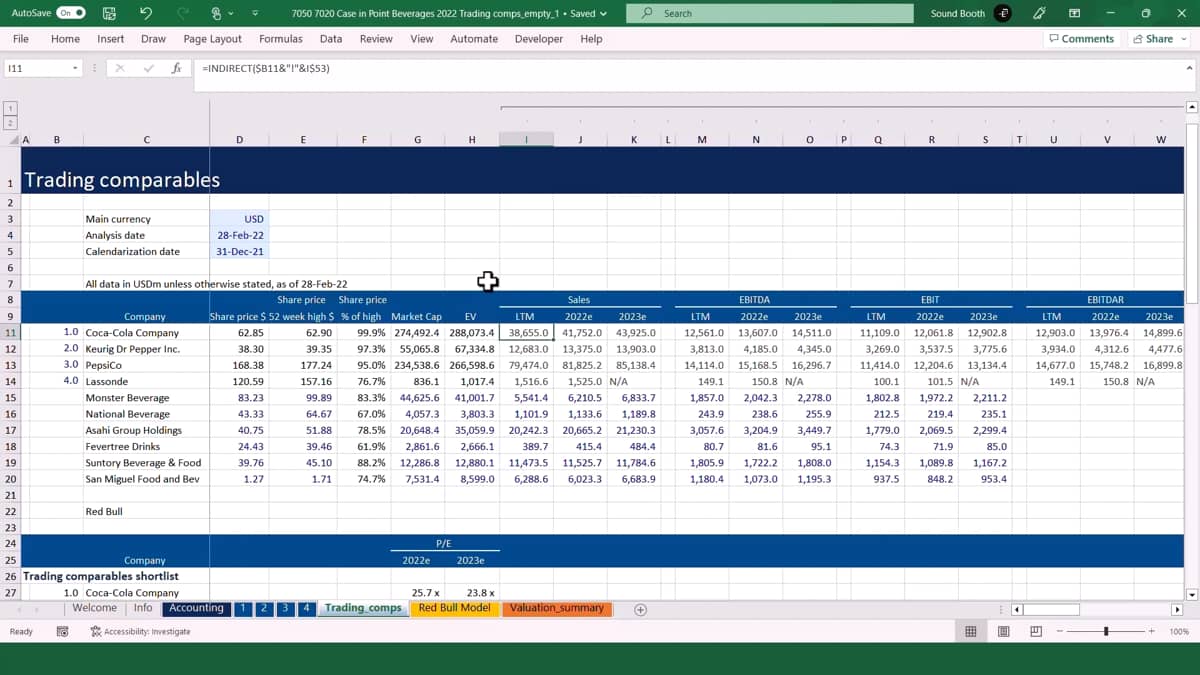Open Accessibility: Investigate status item
Viewport: 1200px width, 675px height.
pyautogui.click(x=140, y=632)
